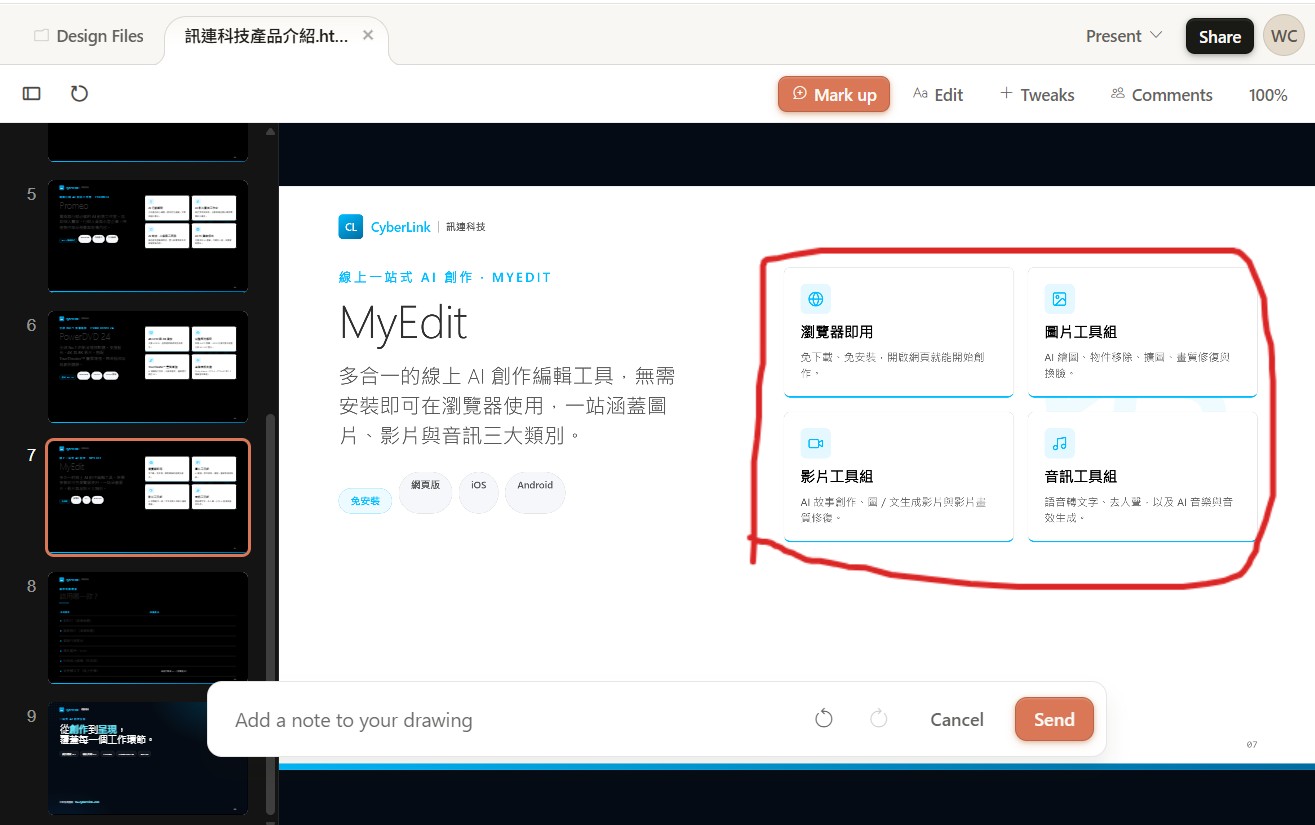1315x825 pixels.
Task: Click the 圖片工具組 card title
Action: pos(1081,332)
